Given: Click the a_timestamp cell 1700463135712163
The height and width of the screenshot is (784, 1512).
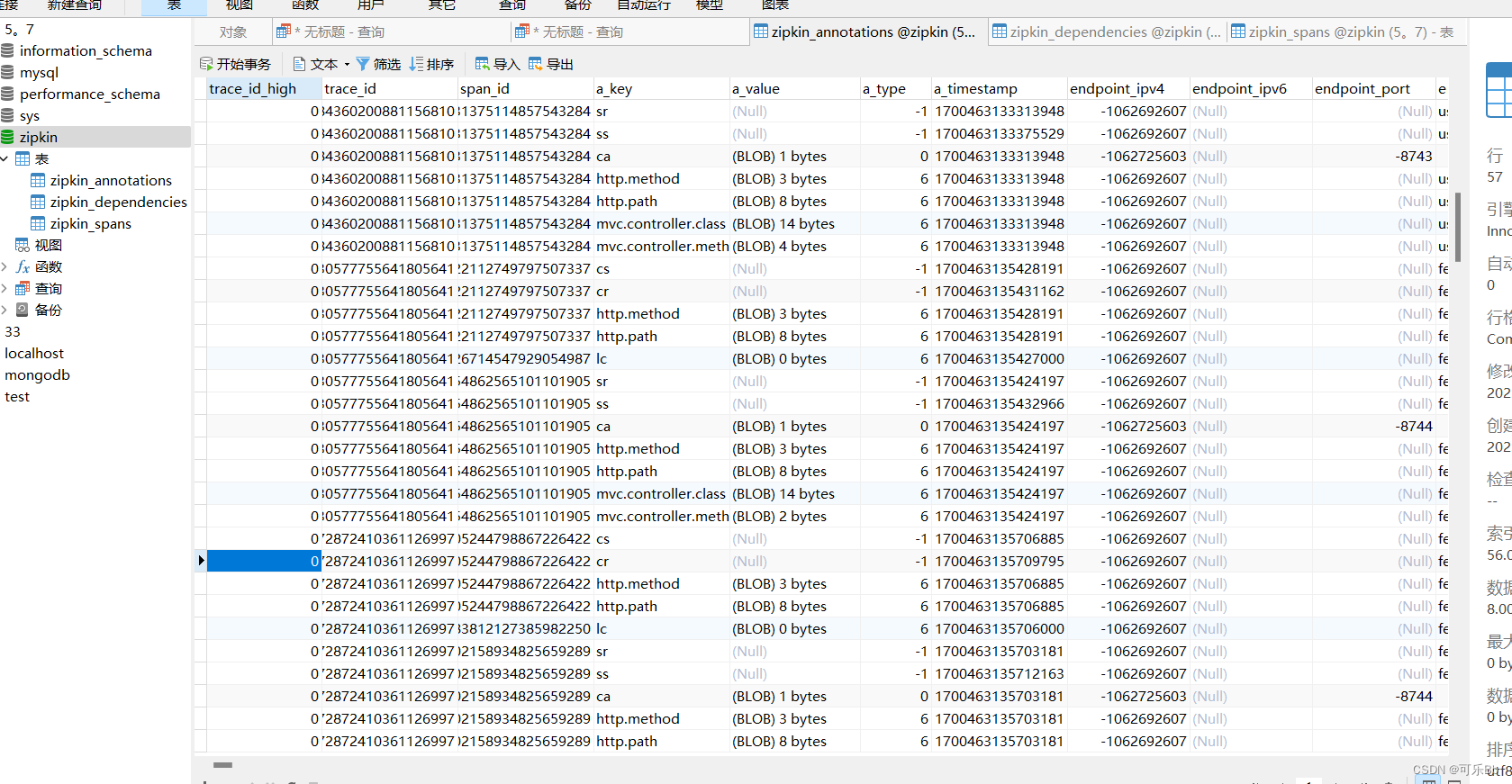Looking at the screenshot, I should [999, 673].
